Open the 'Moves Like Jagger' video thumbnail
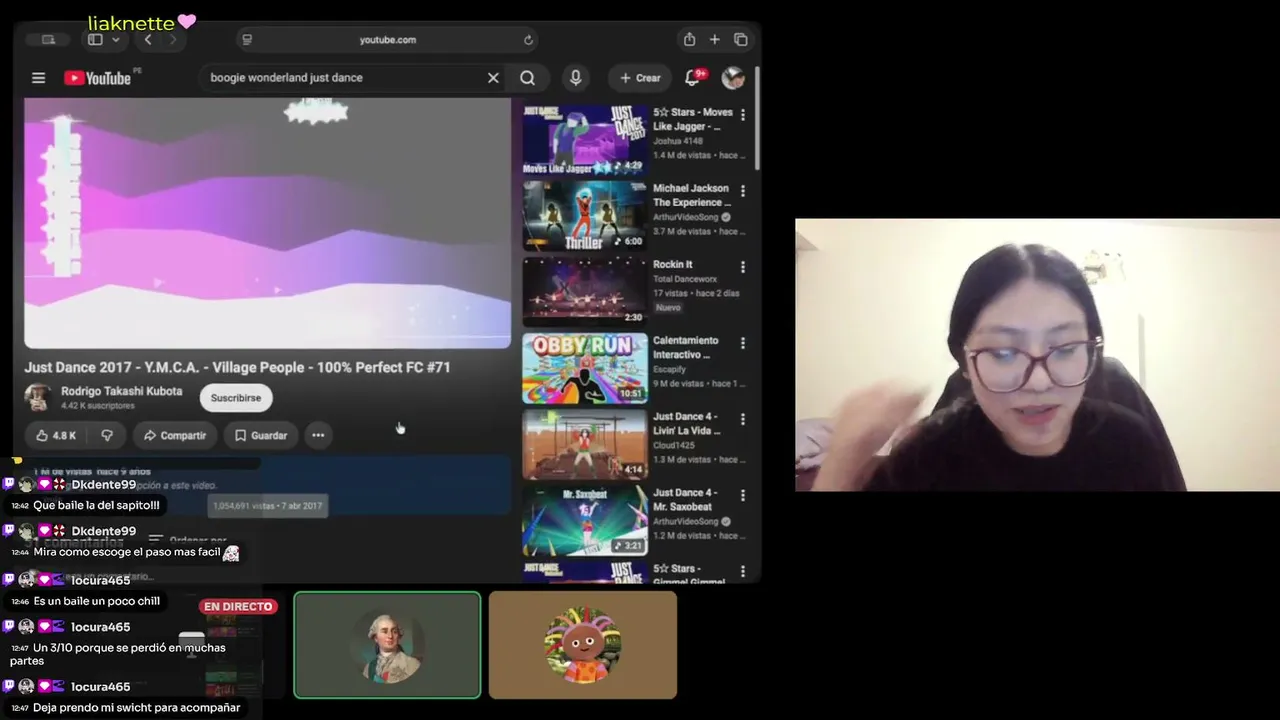1280x720 pixels. click(585, 140)
